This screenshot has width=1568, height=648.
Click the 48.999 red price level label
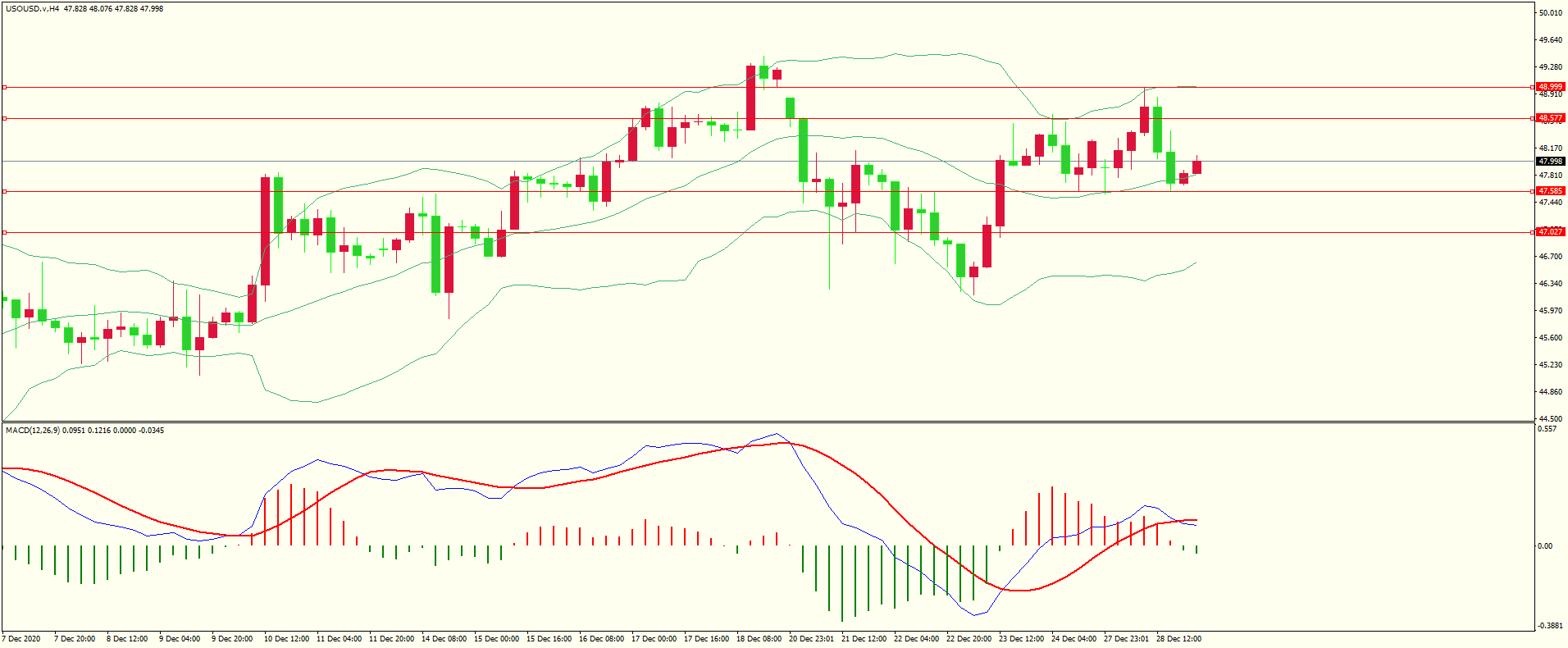[1549, 87]
